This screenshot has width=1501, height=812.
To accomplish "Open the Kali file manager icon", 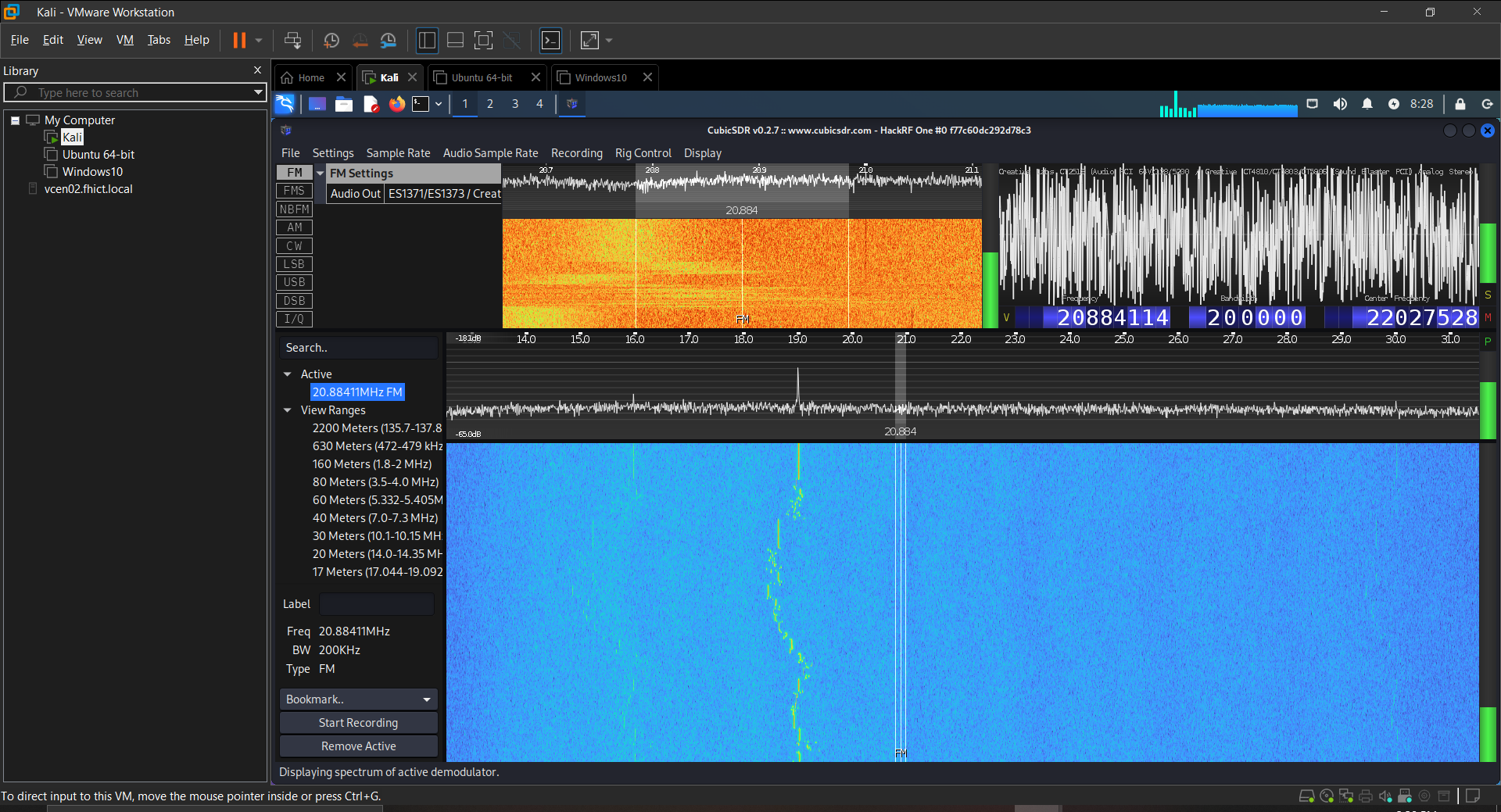I will [x=344, y=104].
